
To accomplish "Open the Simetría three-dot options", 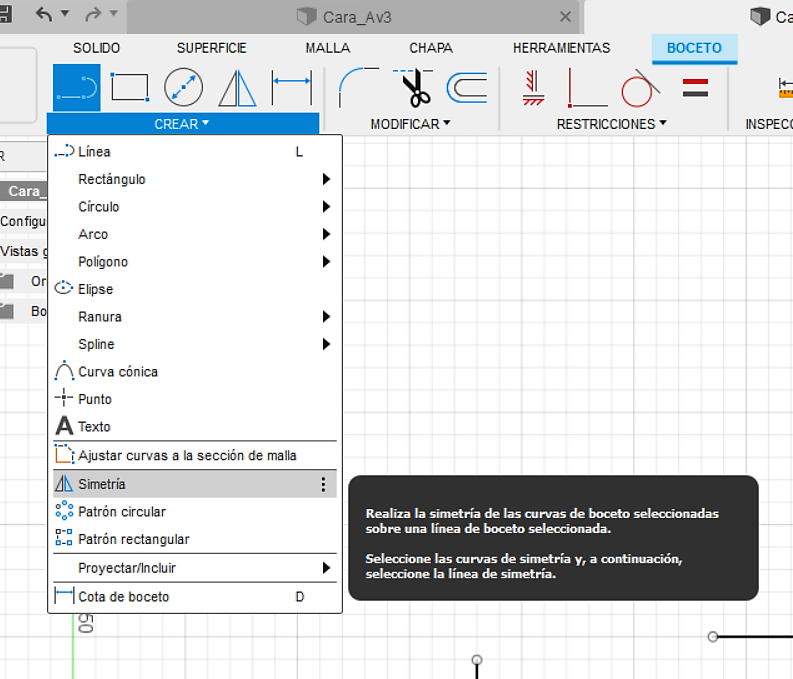I will [x=323, y=484].
